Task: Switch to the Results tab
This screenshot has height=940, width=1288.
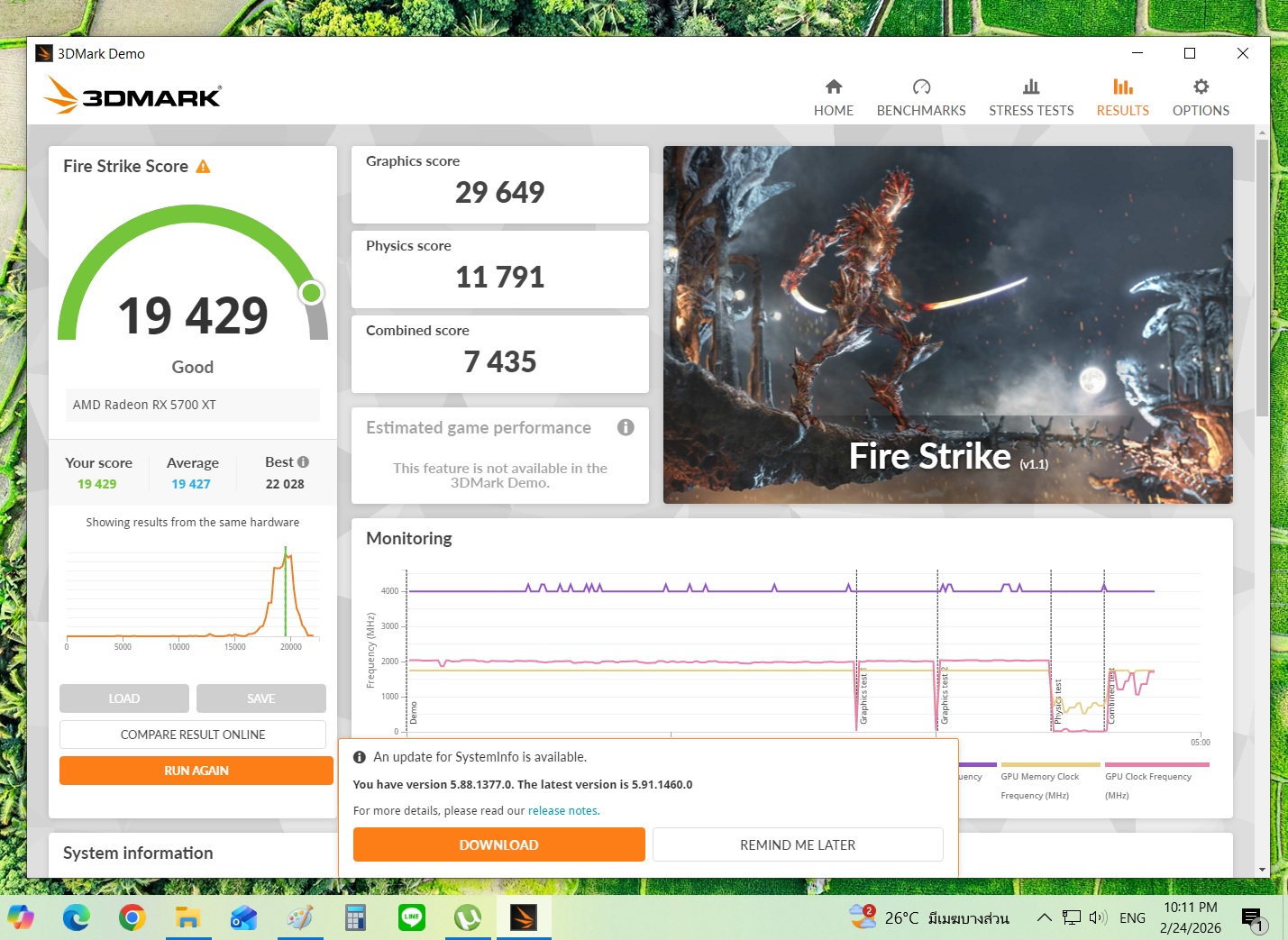Action: (1122, 97)
